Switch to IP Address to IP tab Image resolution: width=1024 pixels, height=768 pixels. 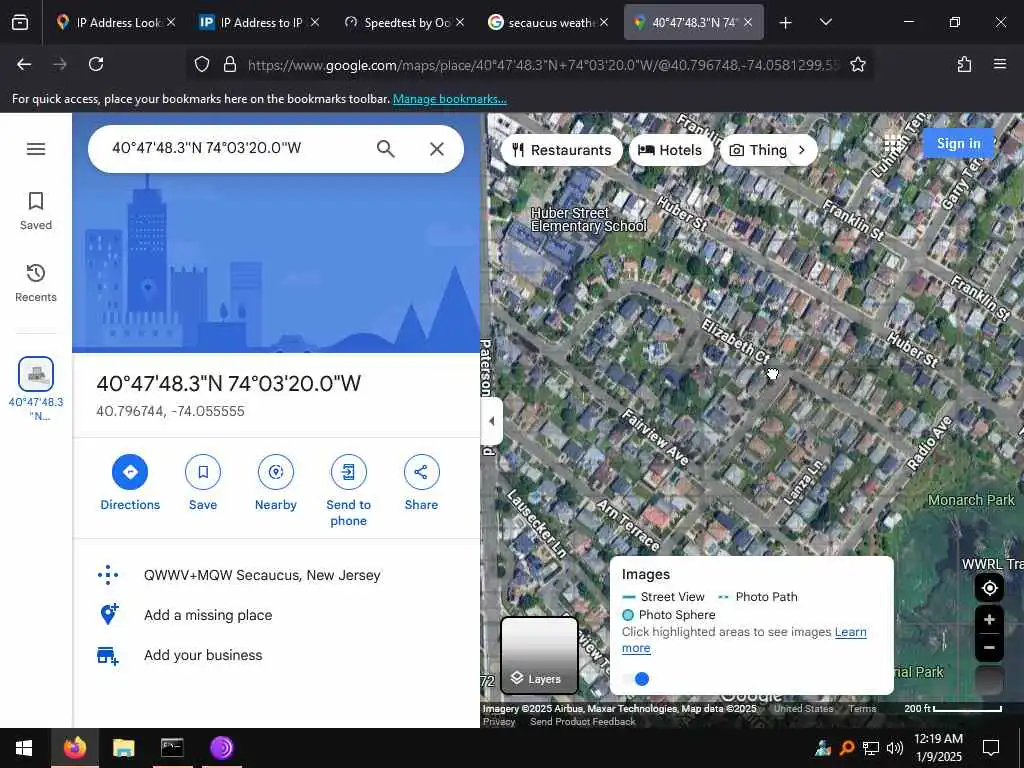259,22
